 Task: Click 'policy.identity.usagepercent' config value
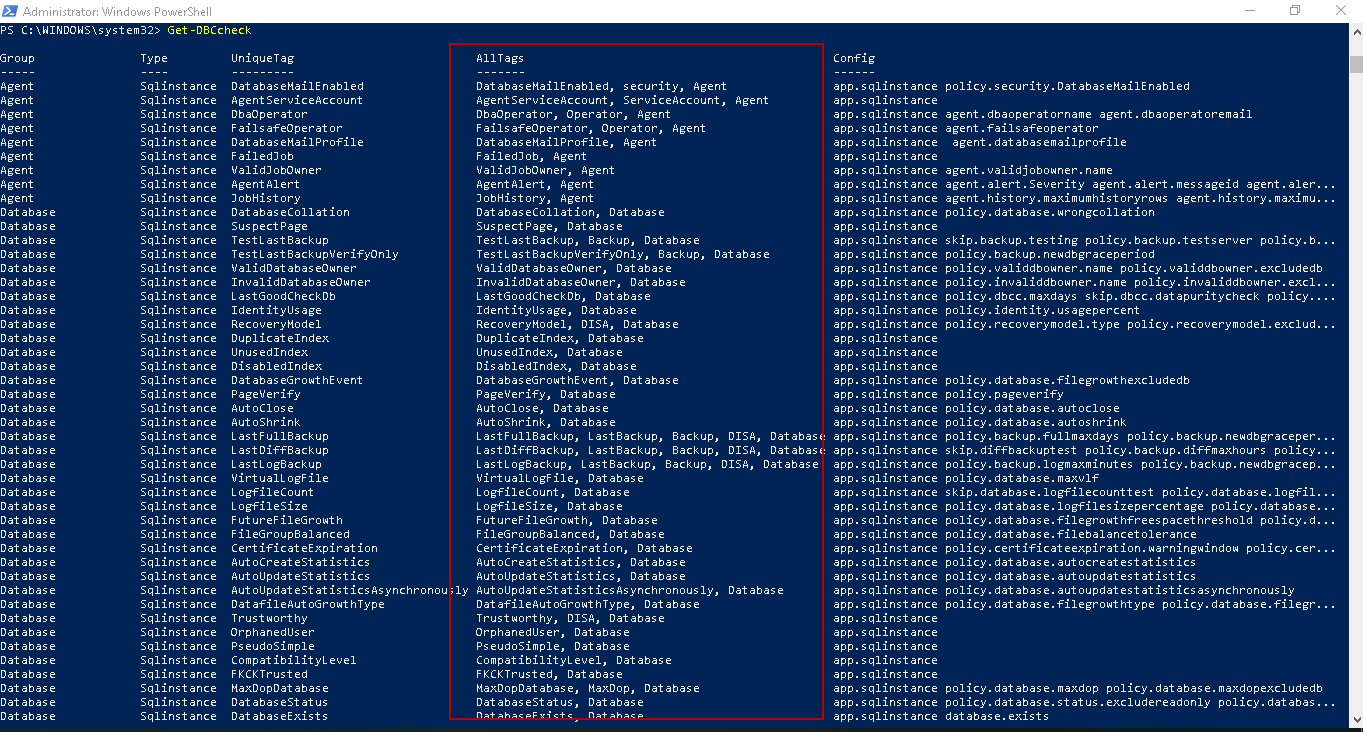1043,310
